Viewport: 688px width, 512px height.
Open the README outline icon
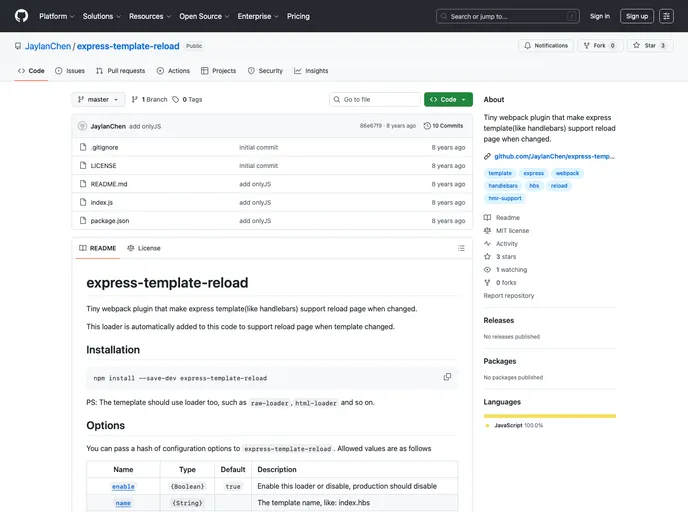tap(460, 248)
